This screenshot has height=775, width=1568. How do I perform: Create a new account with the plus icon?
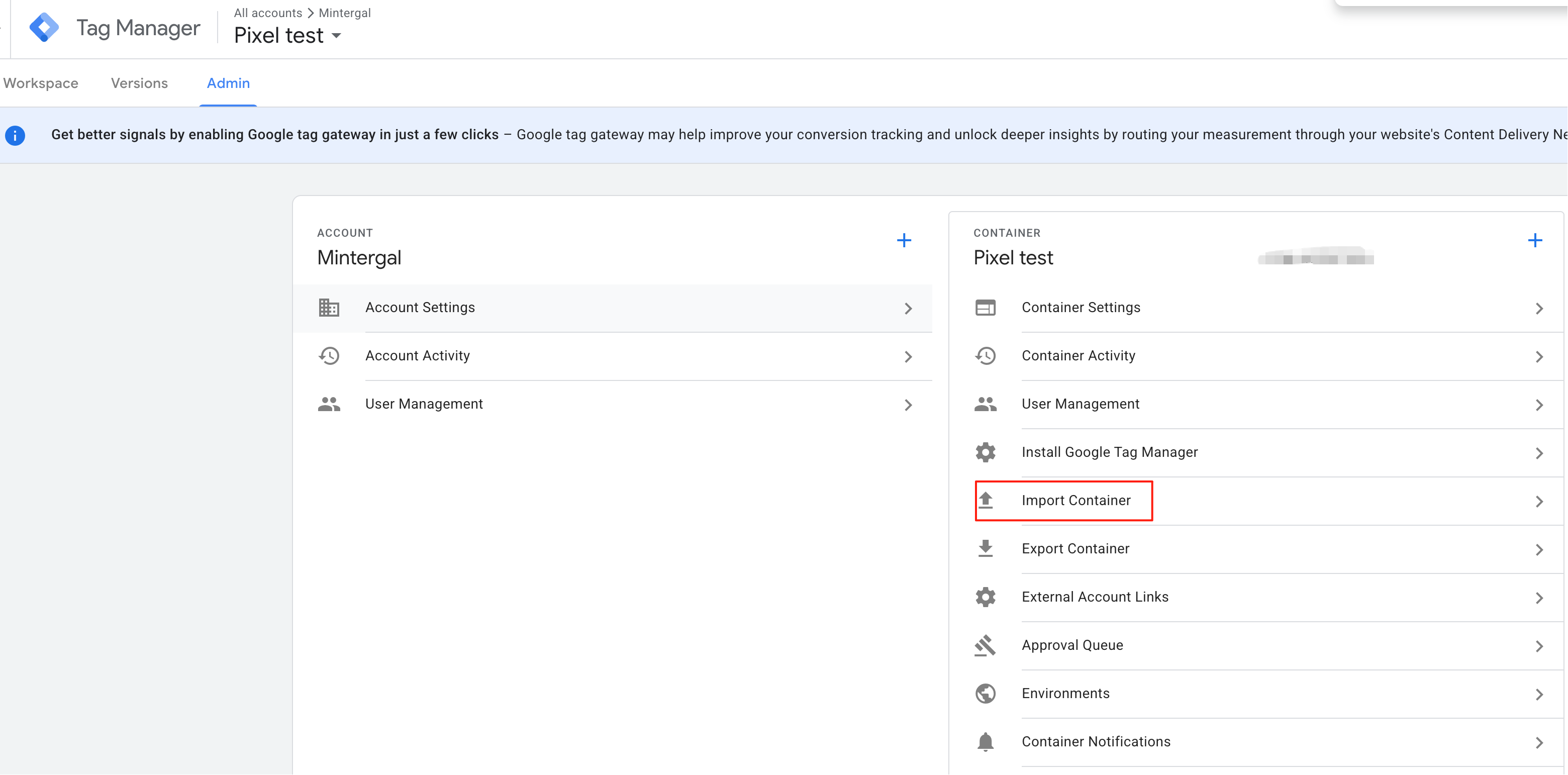tap(904, 240)
